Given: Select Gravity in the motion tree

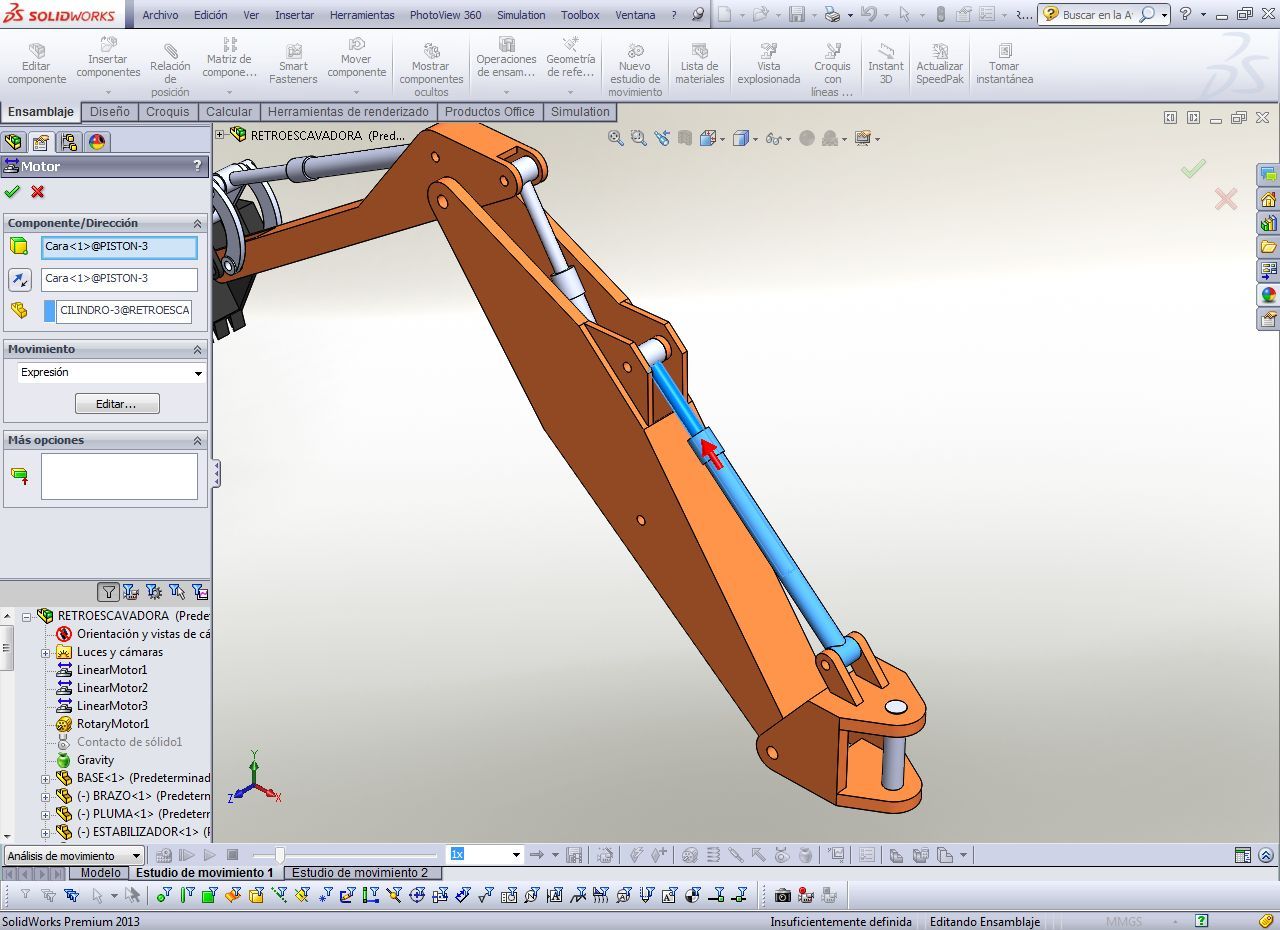Looking at the screenshot, I should (96, 760).
